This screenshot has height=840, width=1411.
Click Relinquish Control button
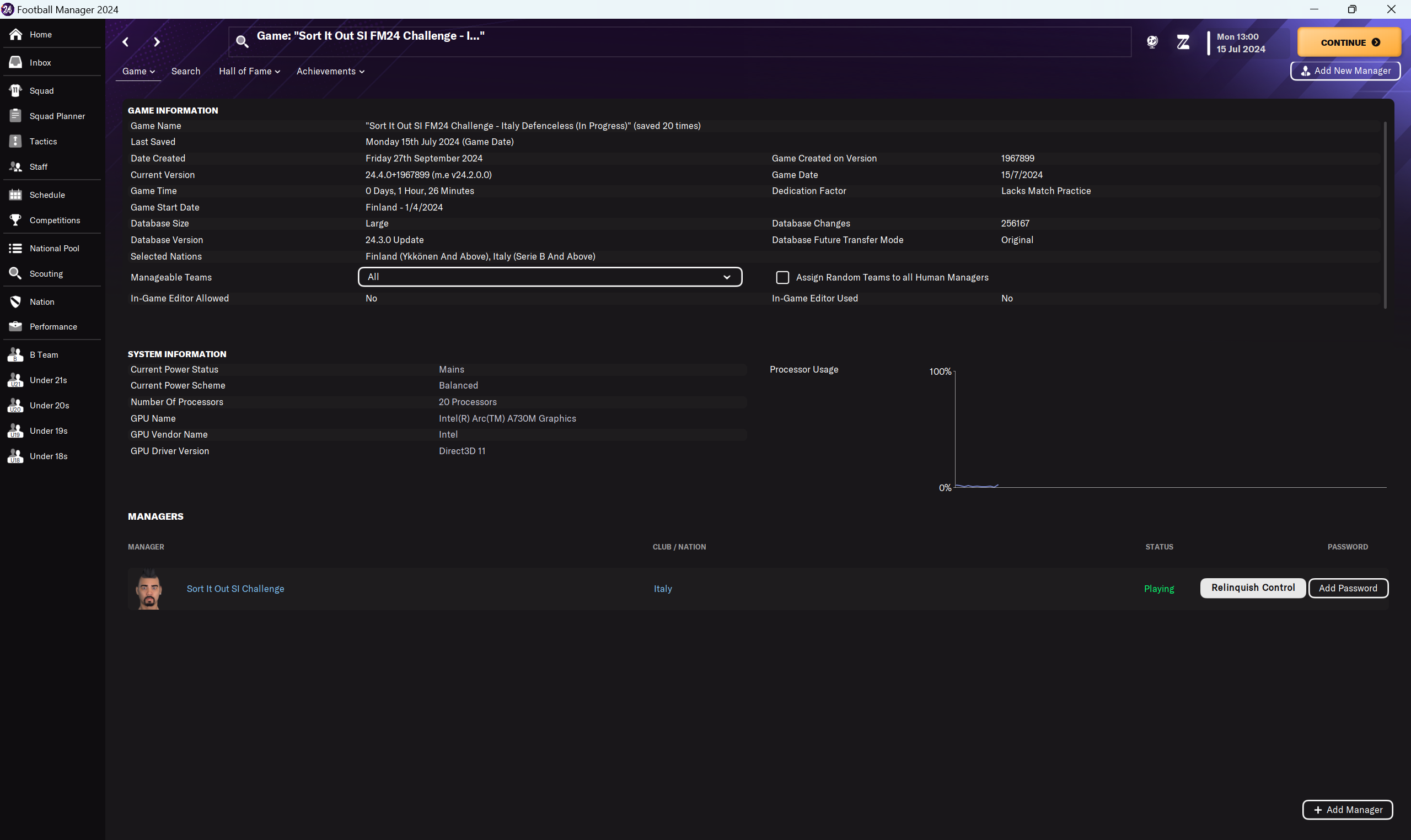coord(1253,588)
